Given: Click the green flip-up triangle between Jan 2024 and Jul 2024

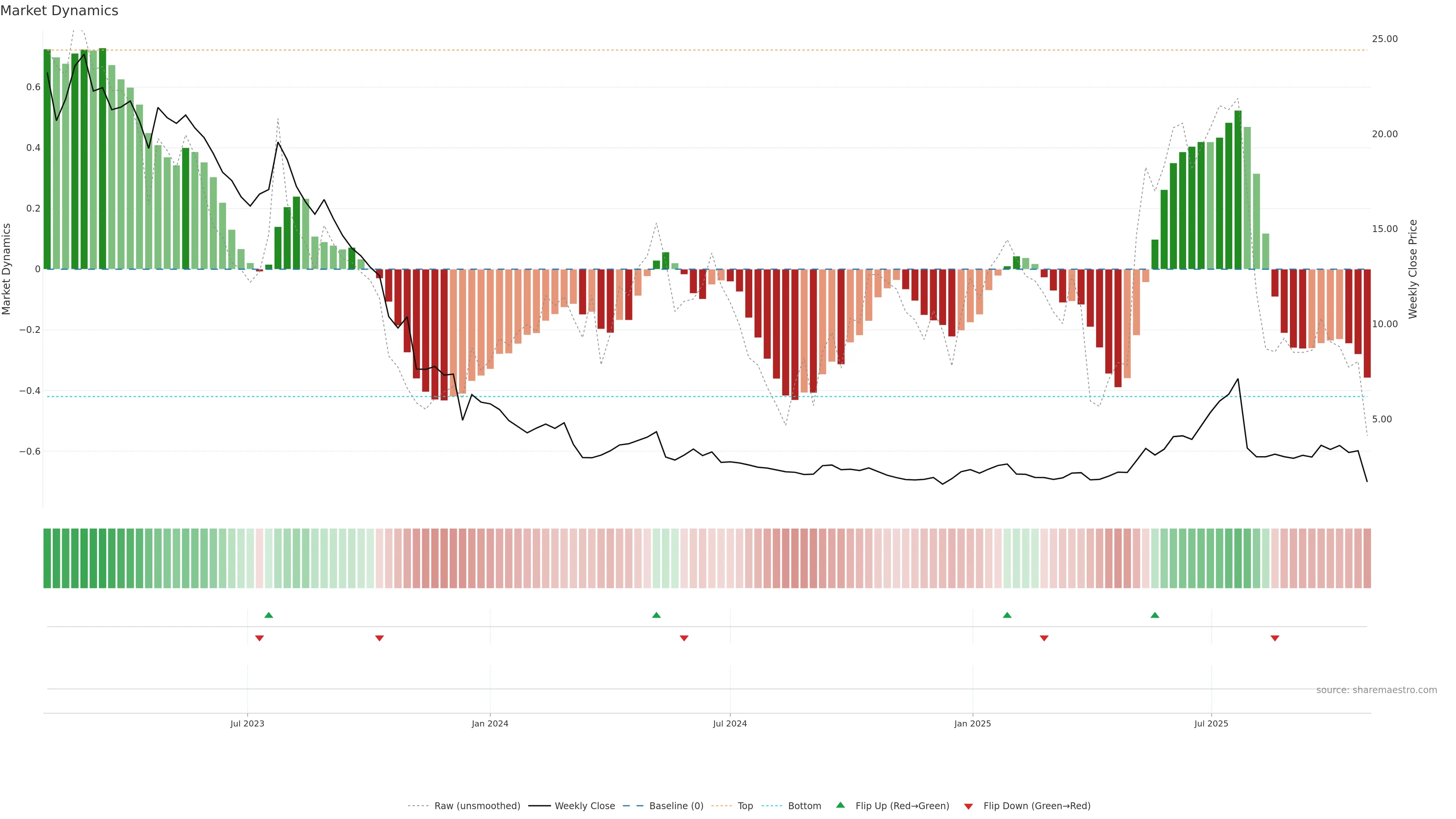Looking at the screenshot, I should [x=656, y=615].
